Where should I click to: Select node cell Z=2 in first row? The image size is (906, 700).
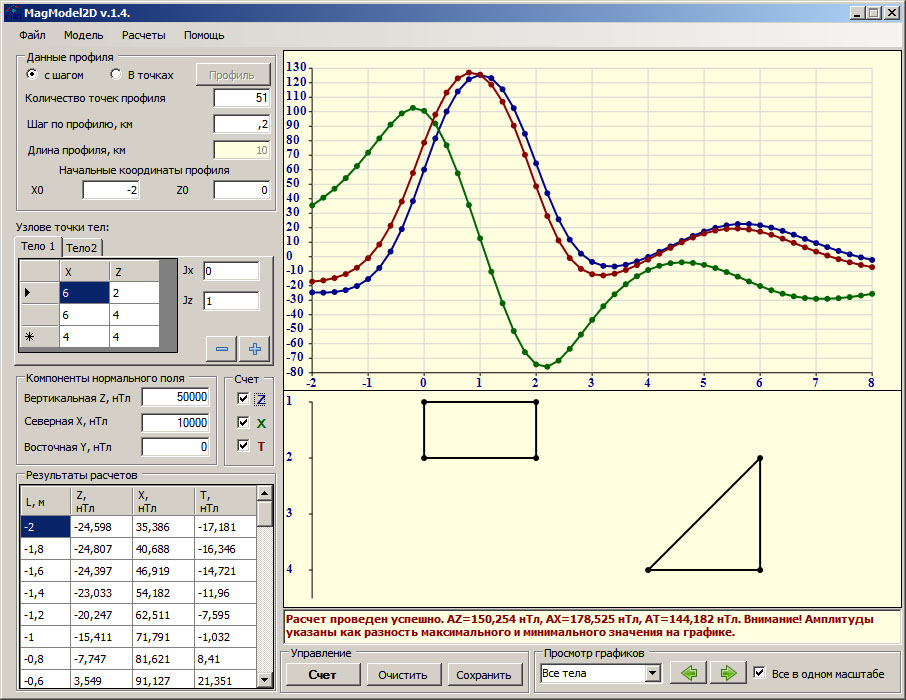(134, 292)
